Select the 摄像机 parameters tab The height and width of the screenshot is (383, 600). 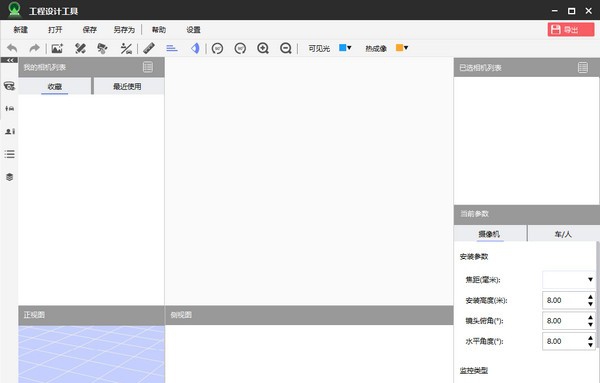tap(490, 234)
